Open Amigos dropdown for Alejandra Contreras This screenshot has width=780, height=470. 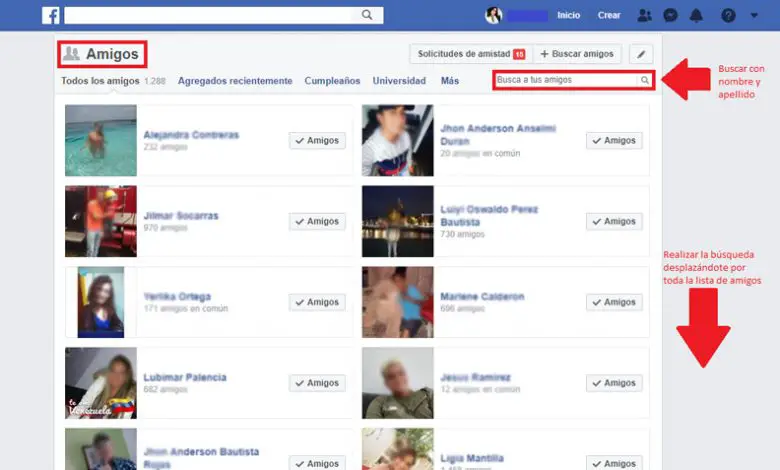[317, 141]
